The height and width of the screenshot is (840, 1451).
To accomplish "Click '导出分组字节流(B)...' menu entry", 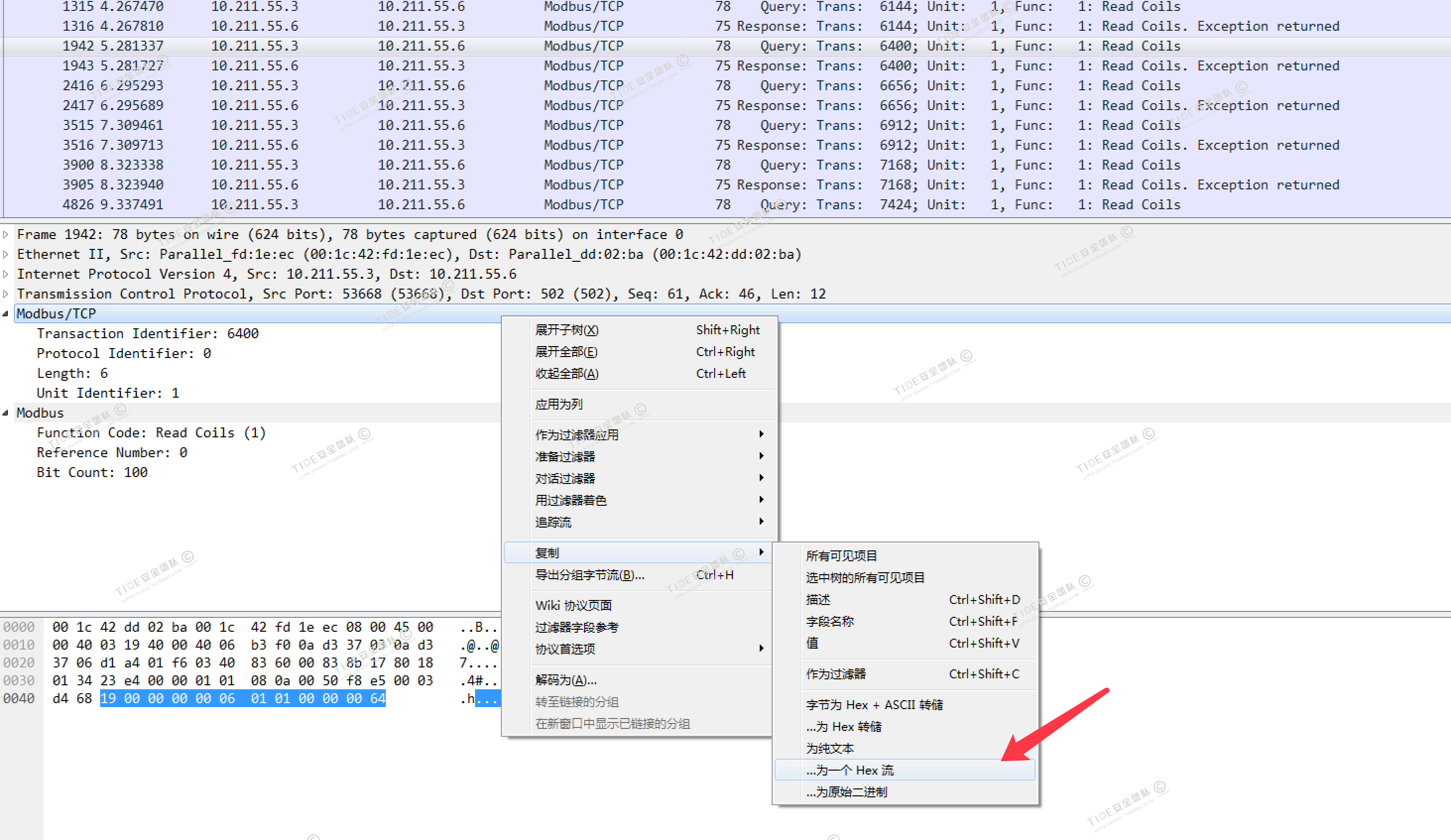I will pos(589,575).
